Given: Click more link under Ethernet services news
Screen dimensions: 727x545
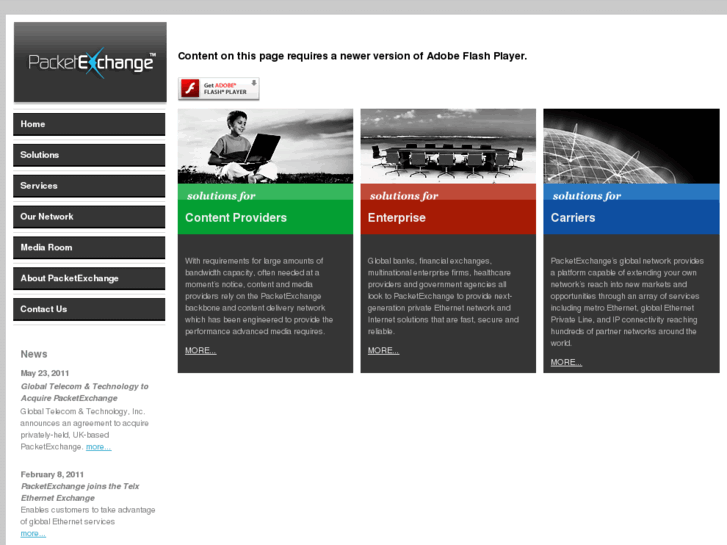Looking at the screenshot, I should click(33, 533).
